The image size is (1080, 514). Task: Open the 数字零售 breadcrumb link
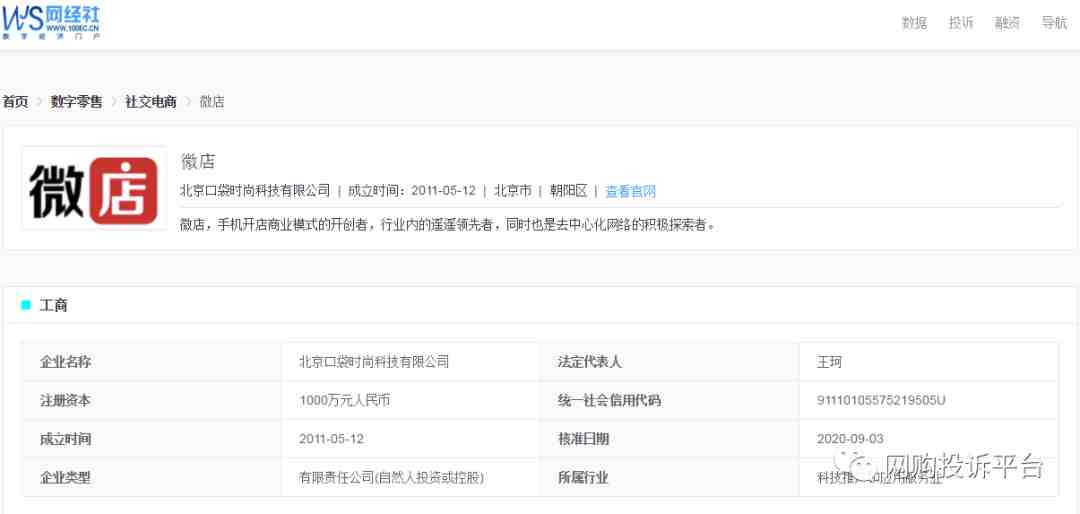[76, 102]
